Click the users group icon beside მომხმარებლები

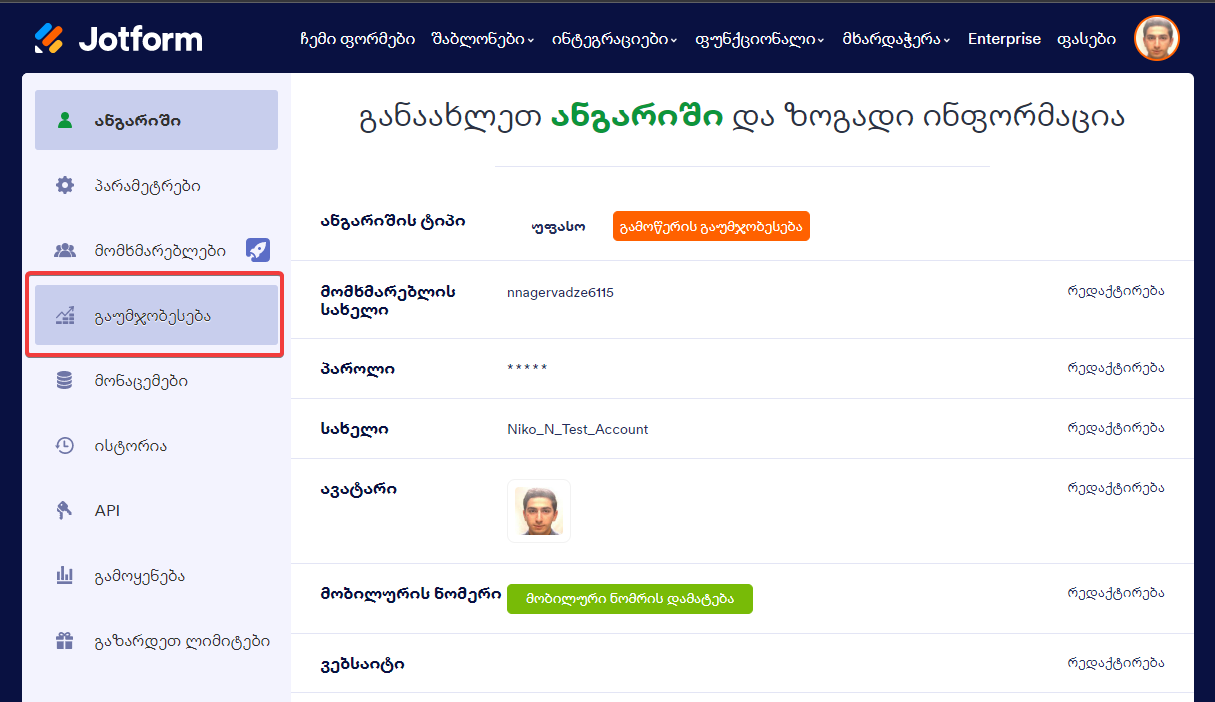65,250
